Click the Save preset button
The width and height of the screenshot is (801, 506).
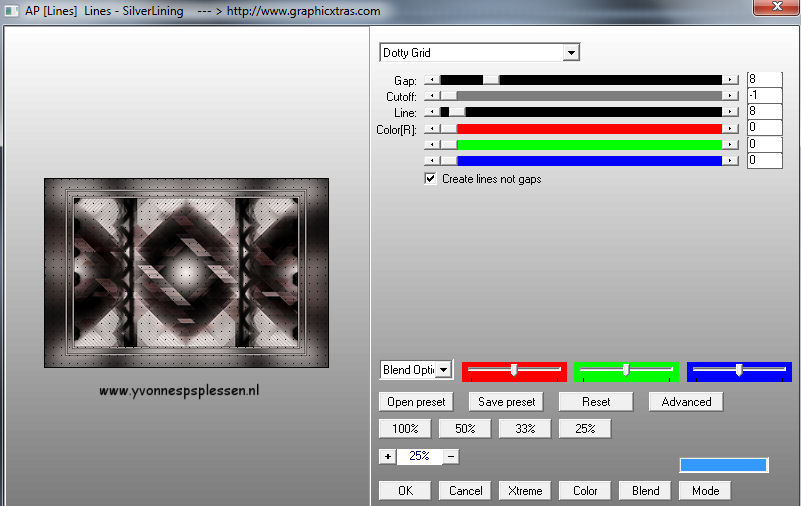coord(506,402)
